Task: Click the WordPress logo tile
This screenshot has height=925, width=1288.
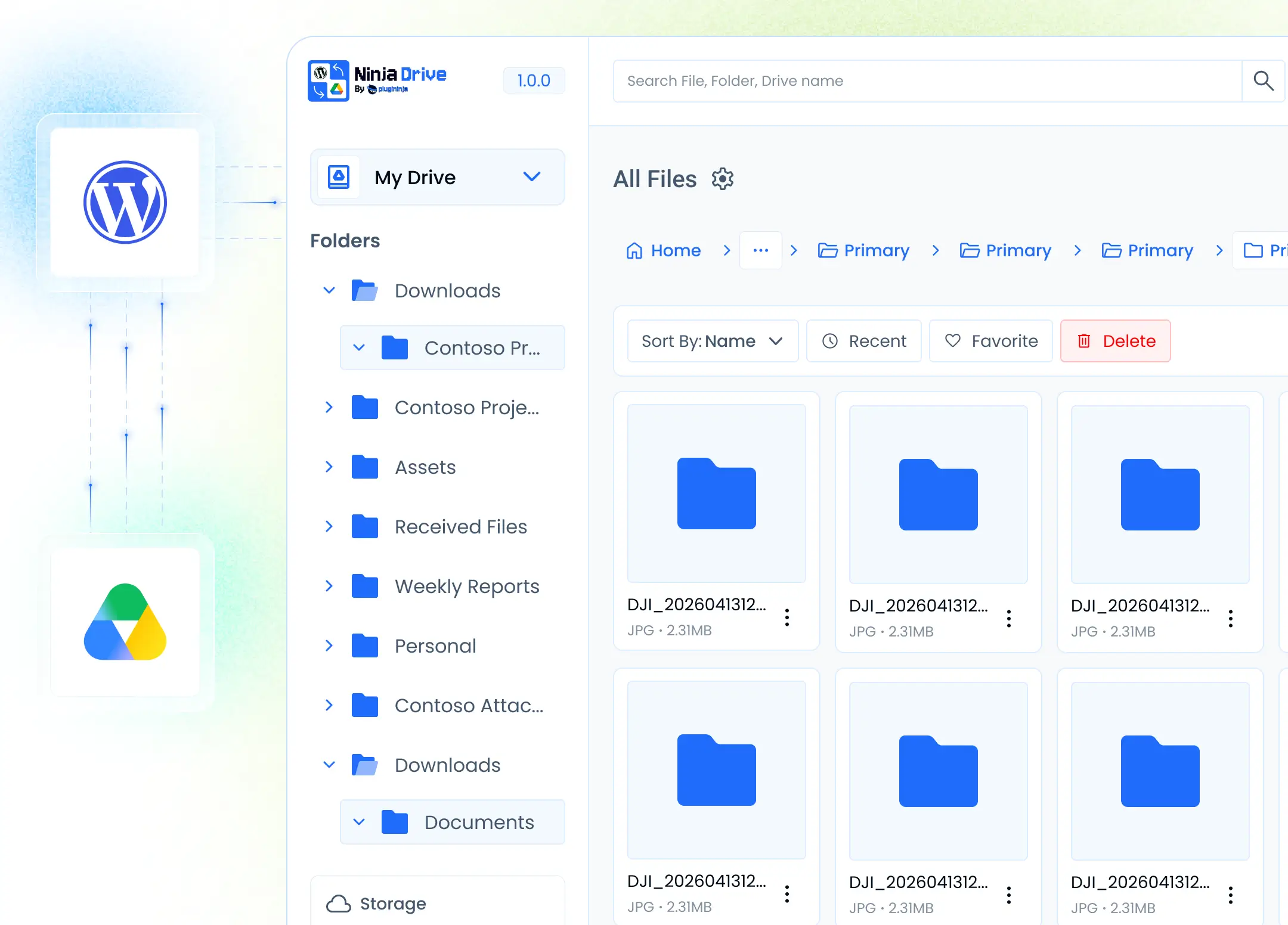Action: (x=125, y=202)
